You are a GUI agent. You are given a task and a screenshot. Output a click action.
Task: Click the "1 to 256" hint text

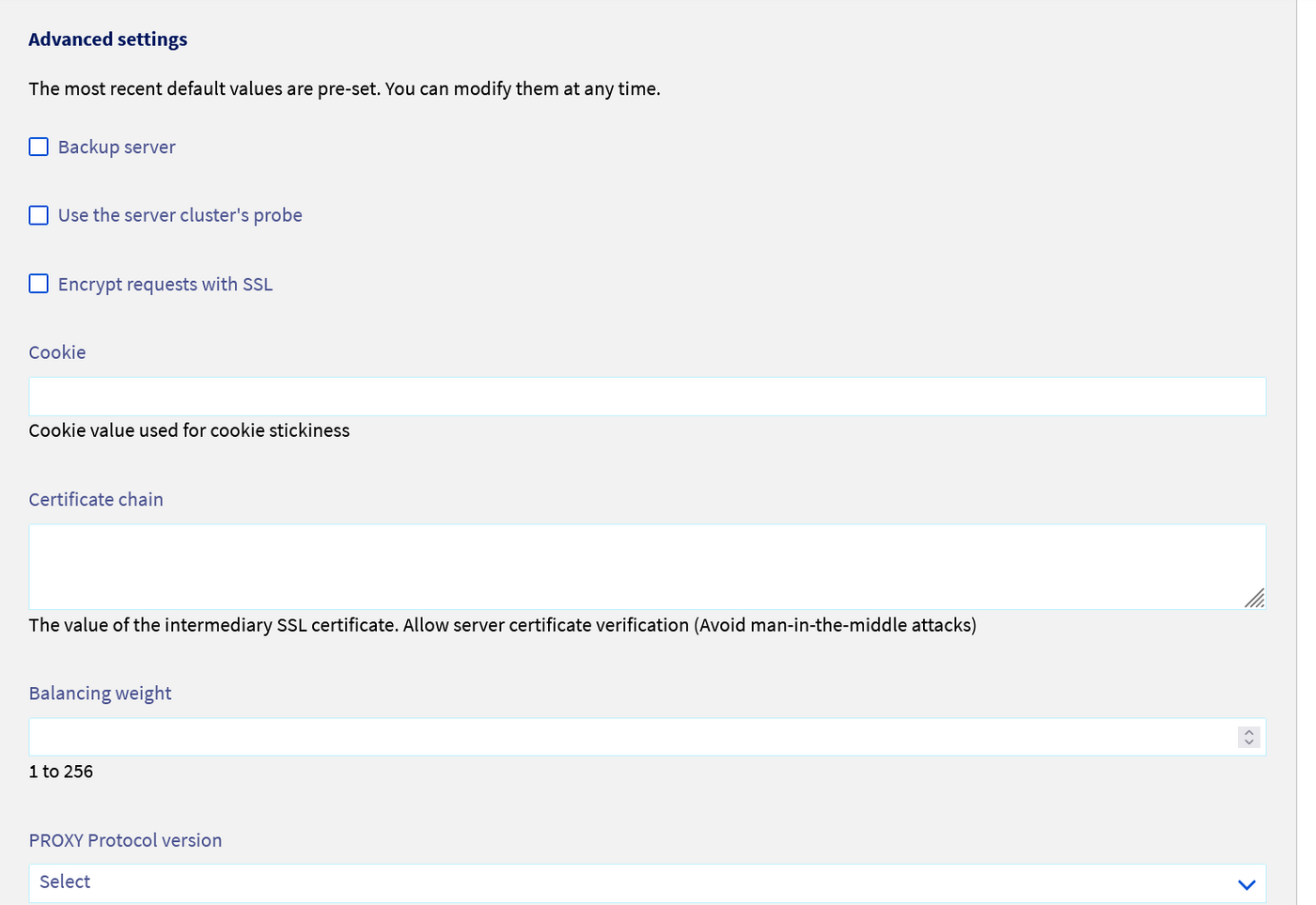click(x=61, y=772)
